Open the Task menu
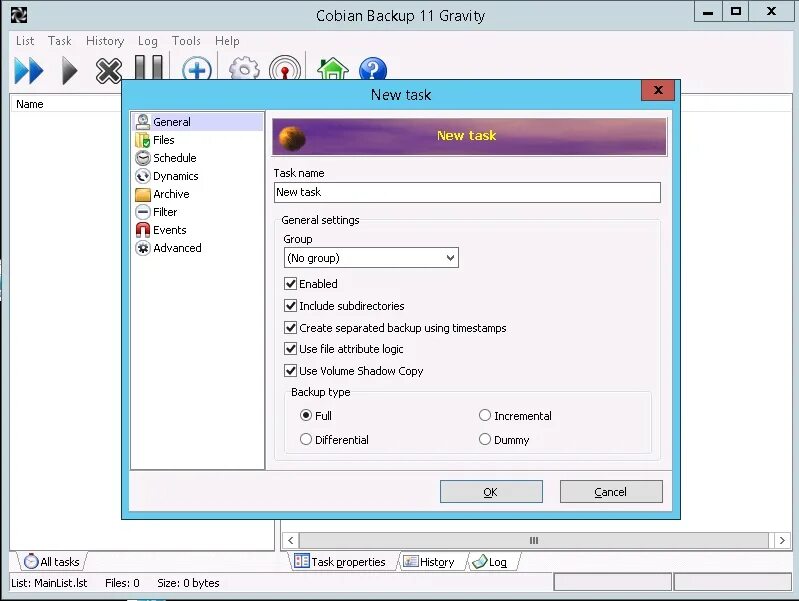 [x=60, y=41]
